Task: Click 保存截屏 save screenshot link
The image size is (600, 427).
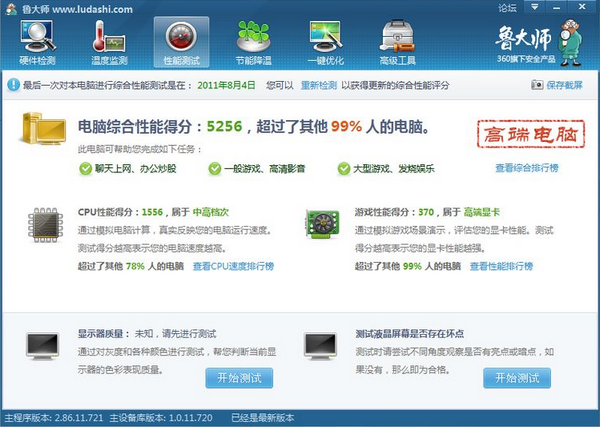Action: tap(564, 85)
